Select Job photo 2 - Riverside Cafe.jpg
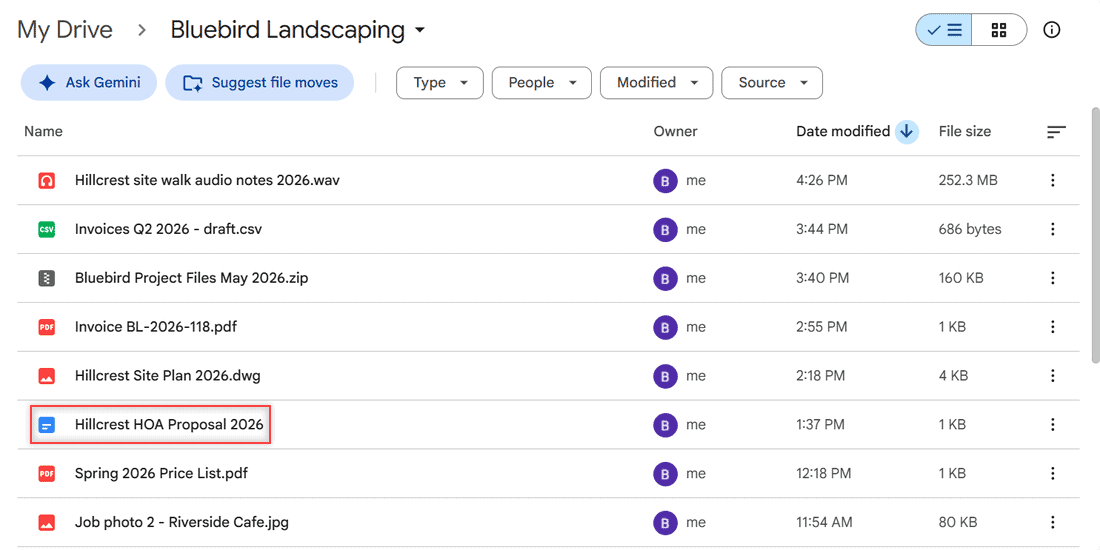 click(x=182, y=522)
